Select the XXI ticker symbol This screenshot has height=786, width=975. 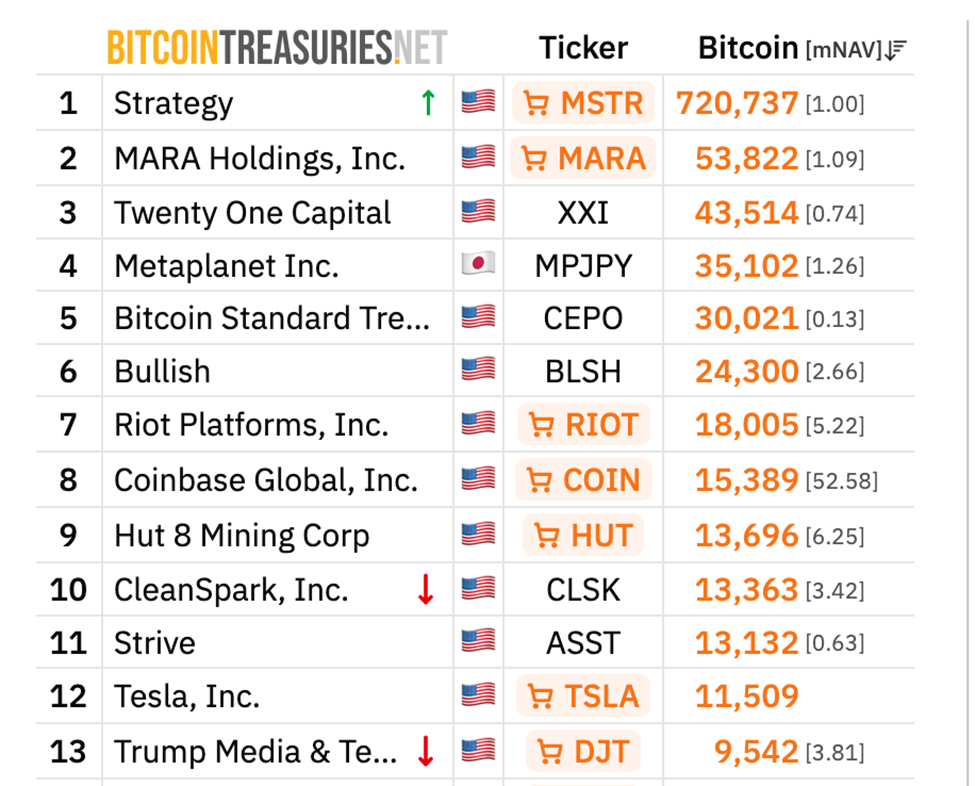point(583,213)
